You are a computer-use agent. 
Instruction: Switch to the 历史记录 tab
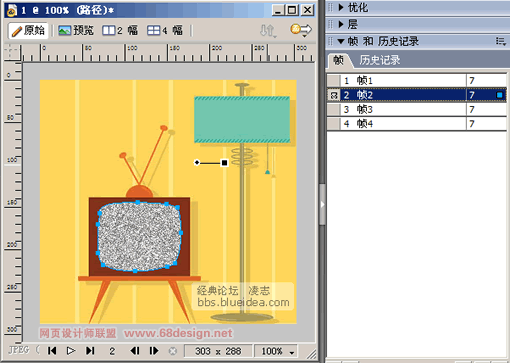click(x=379, y=60)
